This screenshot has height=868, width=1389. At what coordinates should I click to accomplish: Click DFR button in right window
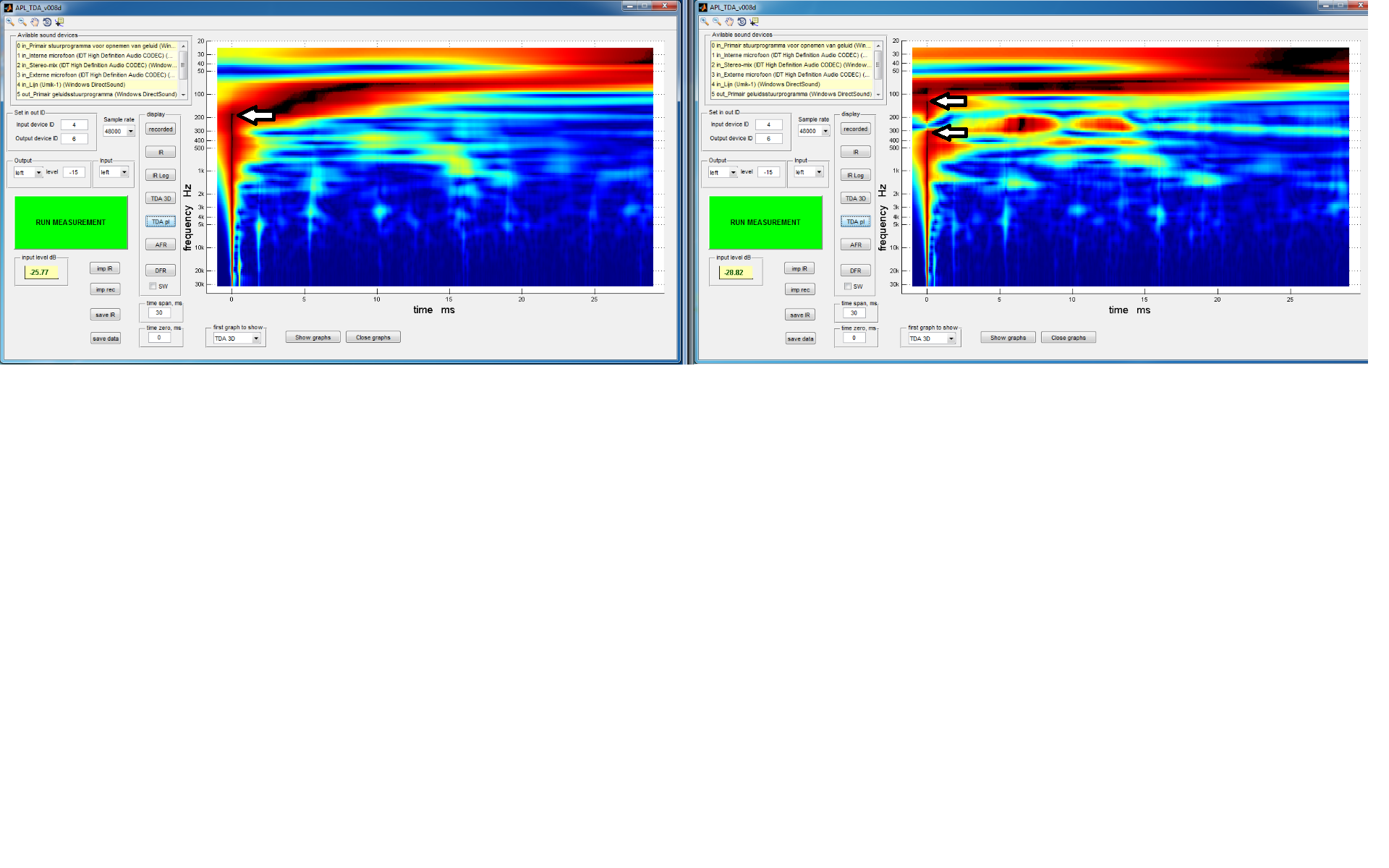pos(855,271)
